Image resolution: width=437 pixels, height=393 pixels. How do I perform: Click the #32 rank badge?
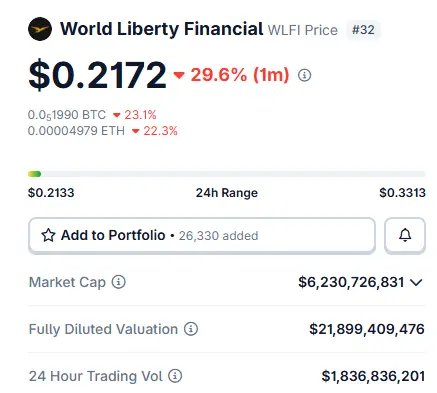click(363, 30)
